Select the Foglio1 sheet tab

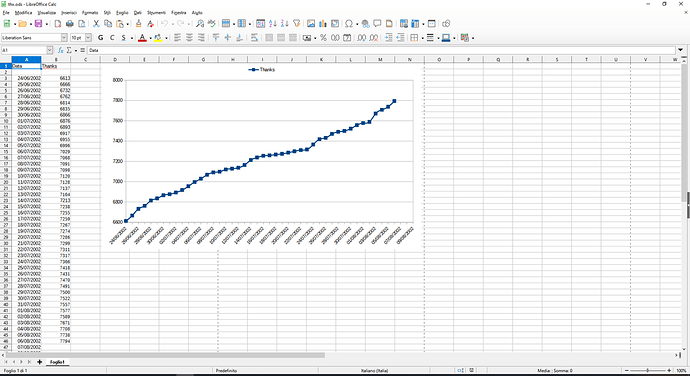(57, 362)
